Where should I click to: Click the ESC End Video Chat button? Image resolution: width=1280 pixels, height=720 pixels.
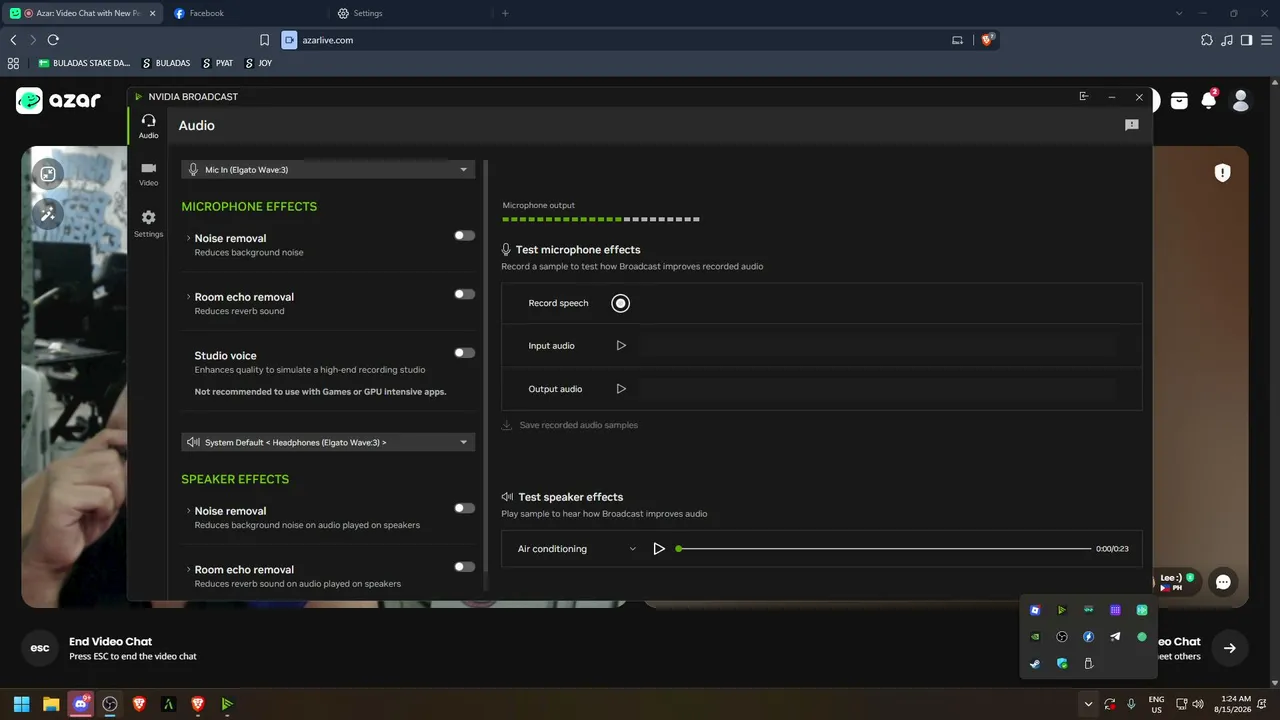pos(40,648)
